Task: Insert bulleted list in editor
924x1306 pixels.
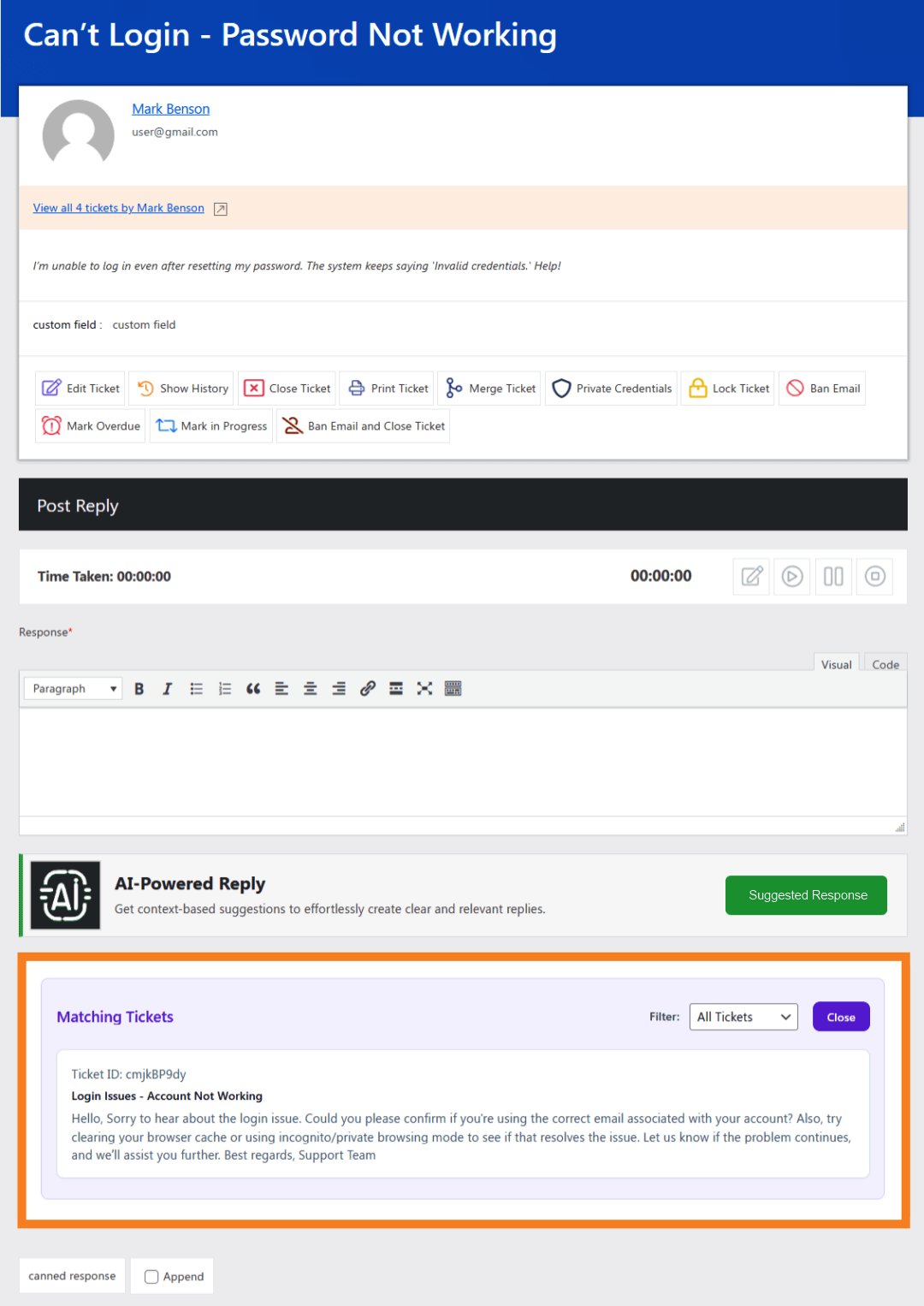Action: pyautogui.click(x=197, y=689)
